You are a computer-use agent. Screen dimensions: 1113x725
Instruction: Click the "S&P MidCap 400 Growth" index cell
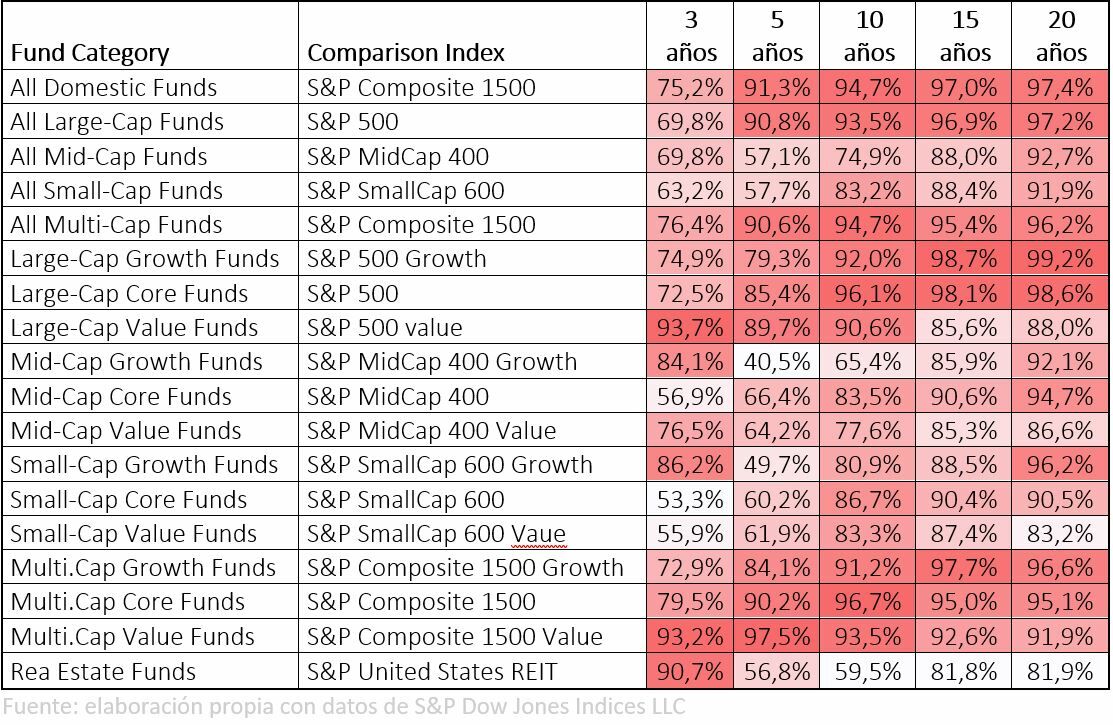(x=442, y=362)
